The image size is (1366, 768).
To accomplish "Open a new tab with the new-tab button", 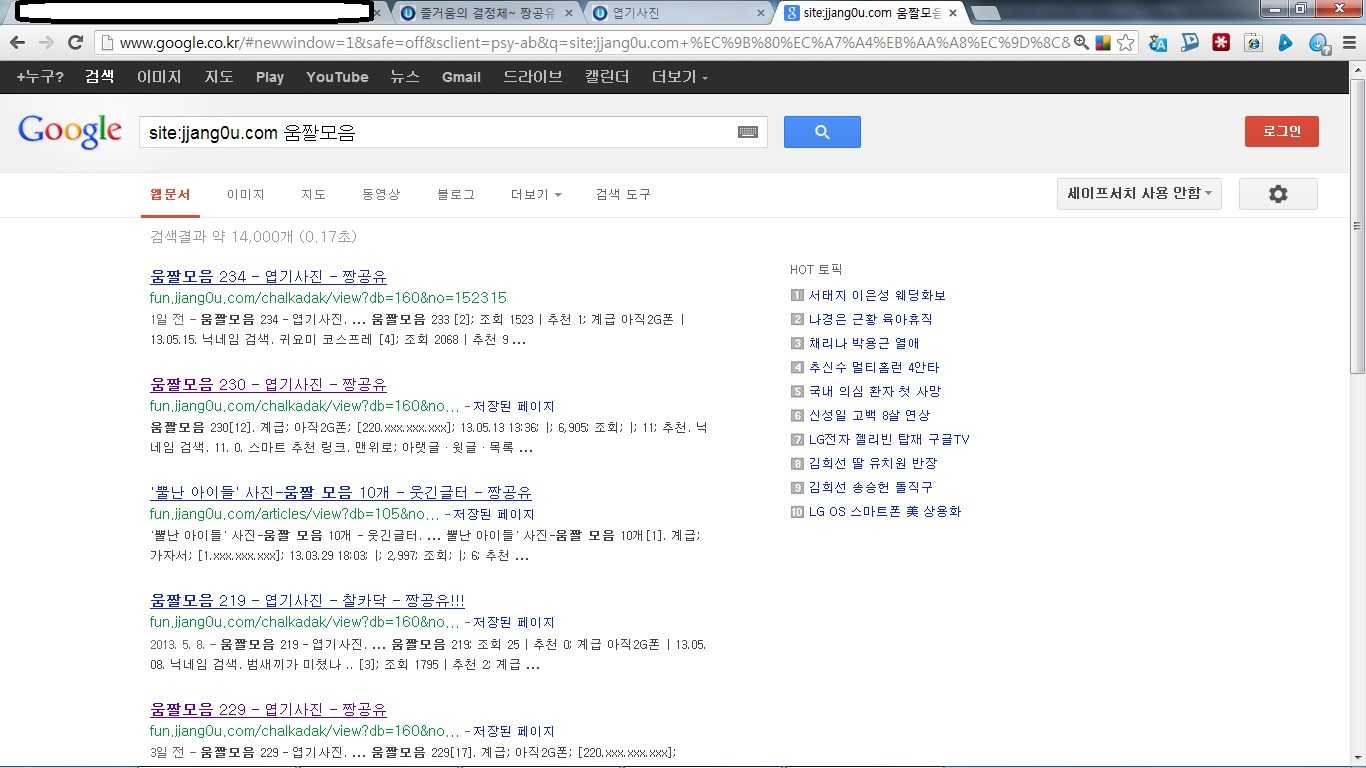I will [x=986, y=13].
